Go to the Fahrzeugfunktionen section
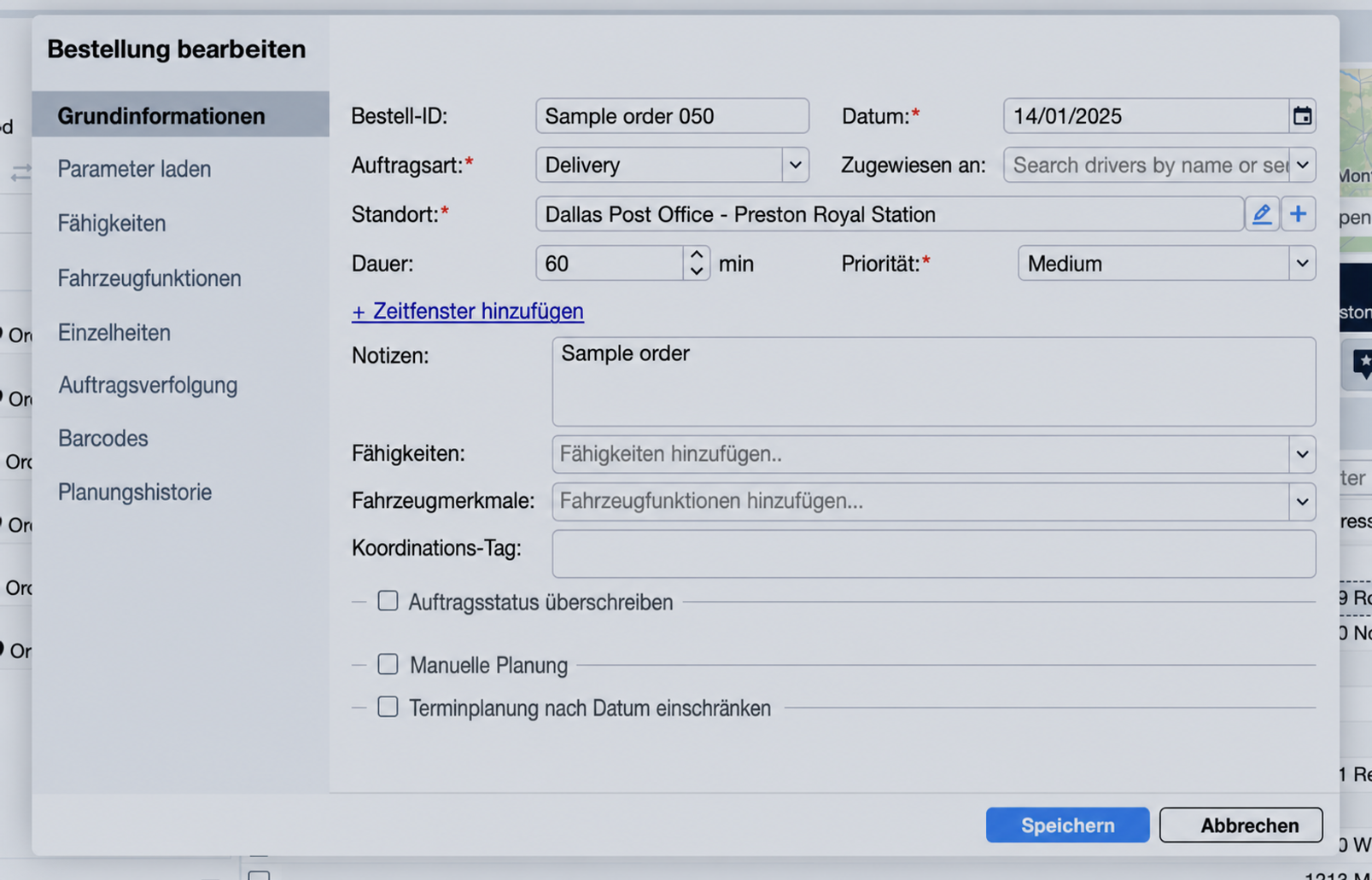 pyautogui.click(x=149, y=278)
